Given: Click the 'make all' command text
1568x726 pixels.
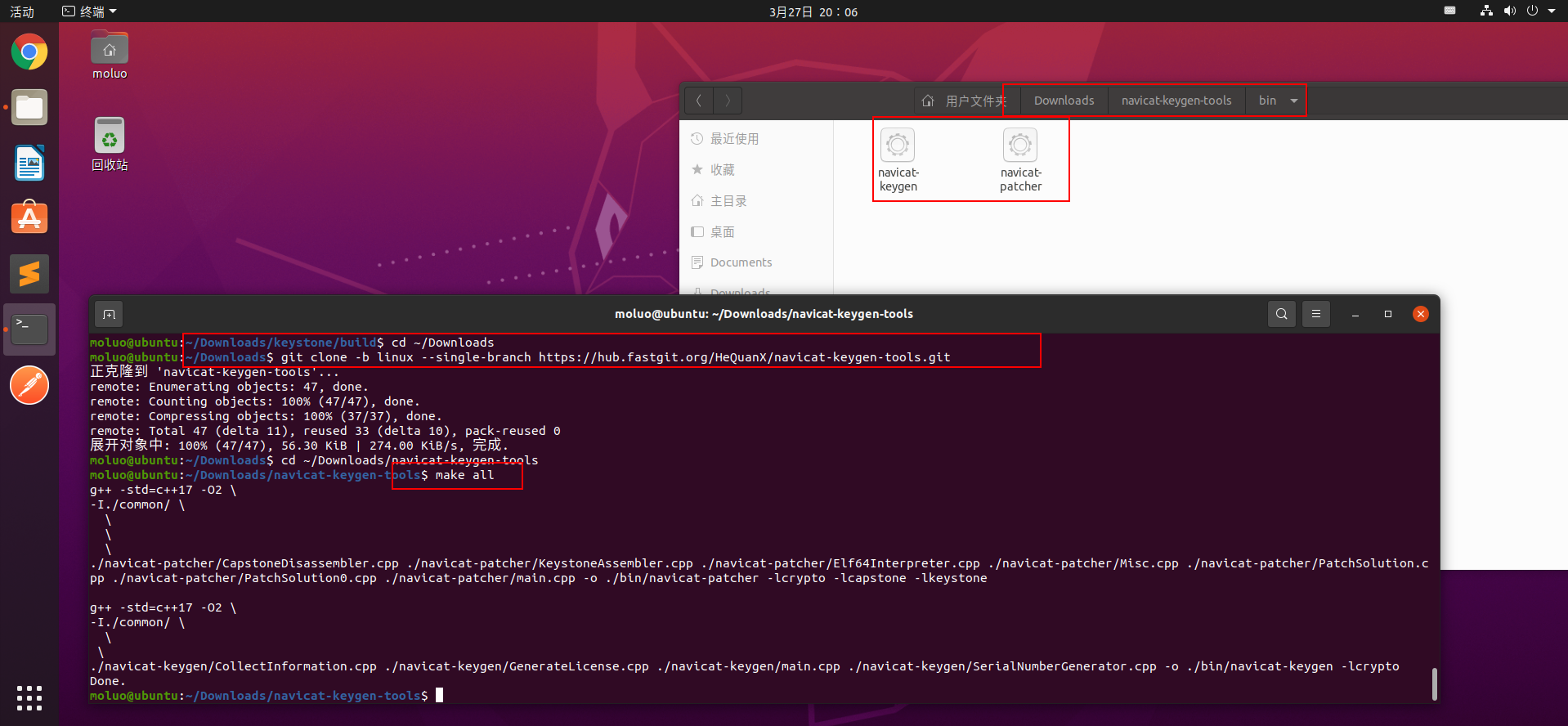Looking at the screenshot, I should (464, 475).
